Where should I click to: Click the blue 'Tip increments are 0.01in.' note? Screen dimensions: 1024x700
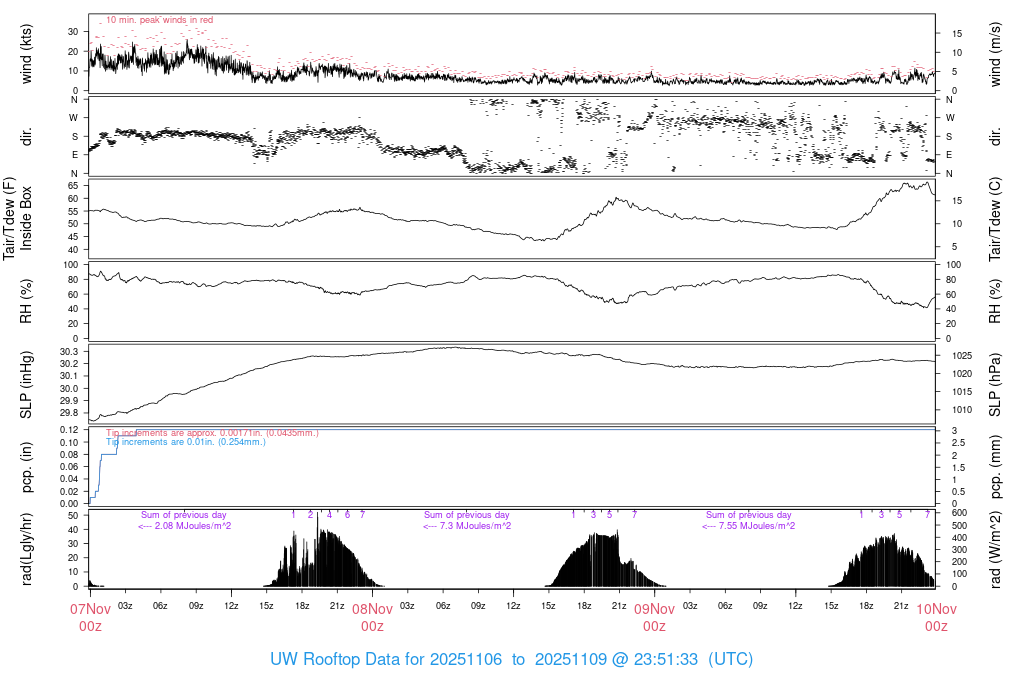click(179, 441)
